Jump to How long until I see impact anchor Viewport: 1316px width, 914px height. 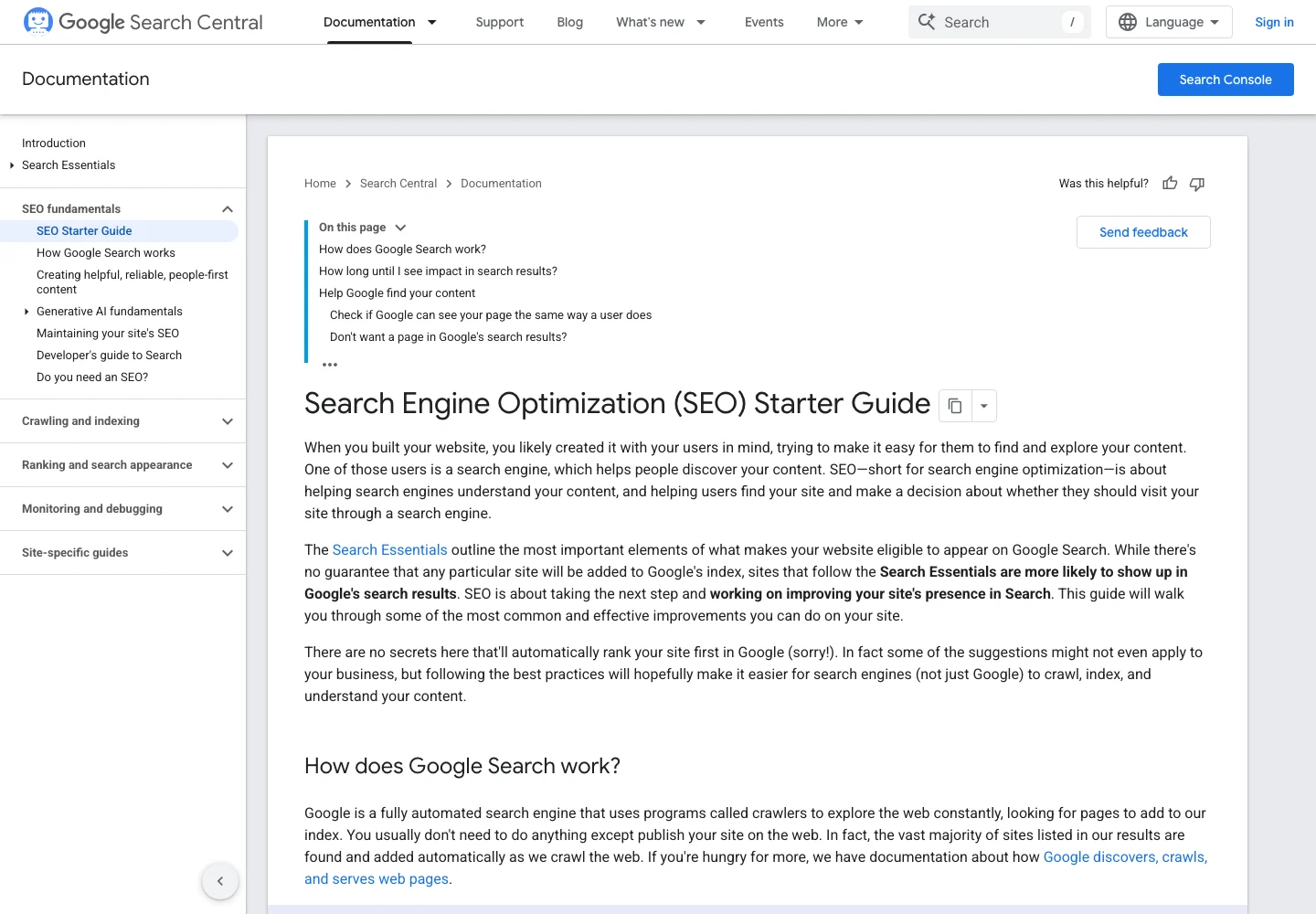pyautogui.click(x=438, y=271)
